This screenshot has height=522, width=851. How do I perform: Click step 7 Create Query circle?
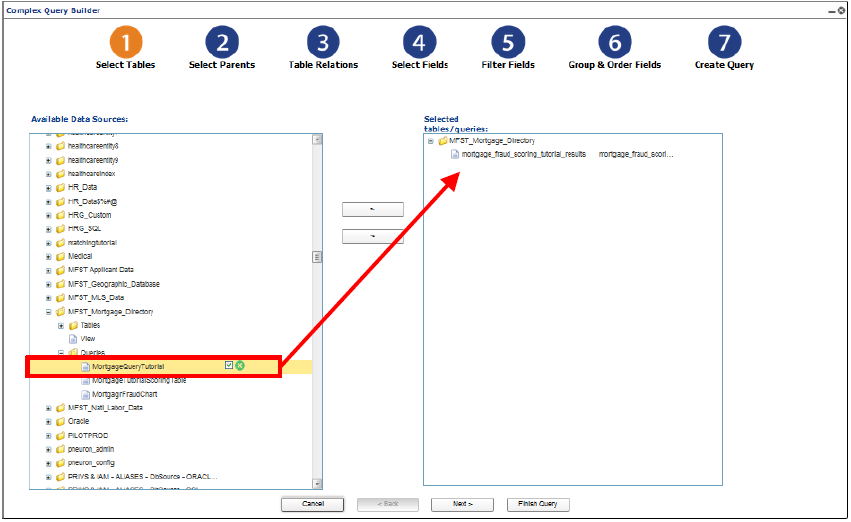tap(725, 42)
